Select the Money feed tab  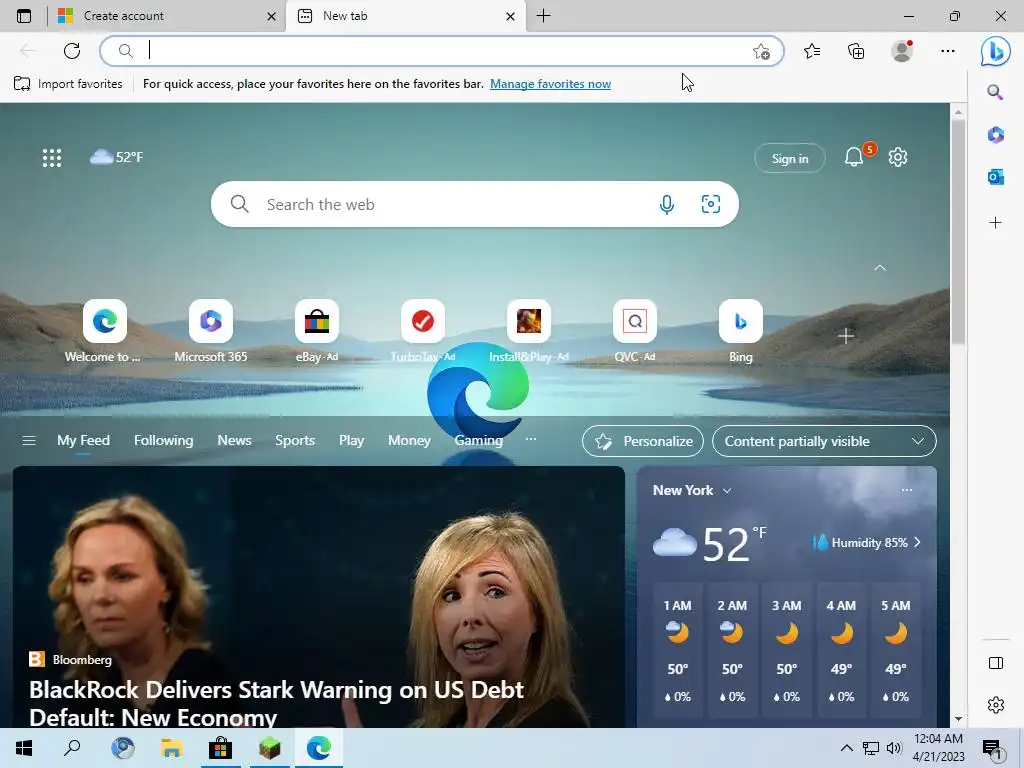click(409, 441)
